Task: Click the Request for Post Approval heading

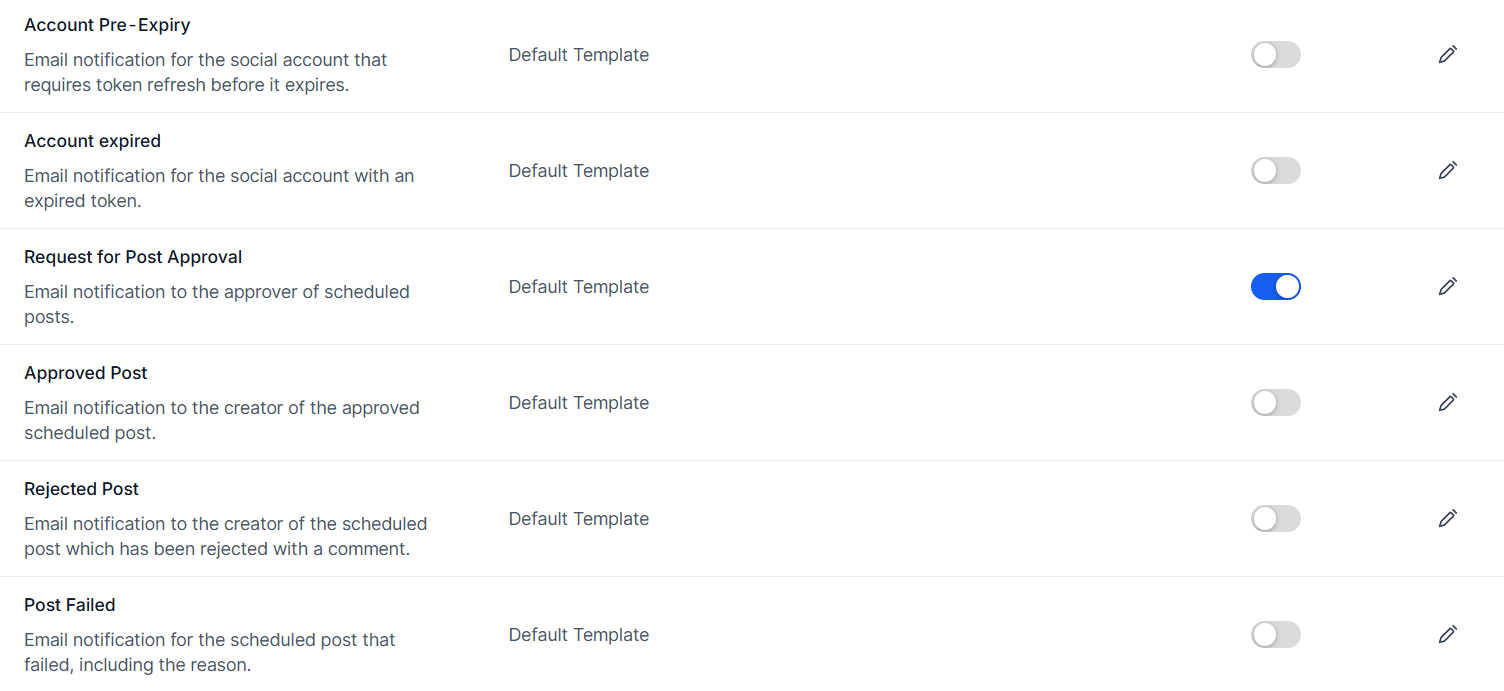Action: (133, 257)
